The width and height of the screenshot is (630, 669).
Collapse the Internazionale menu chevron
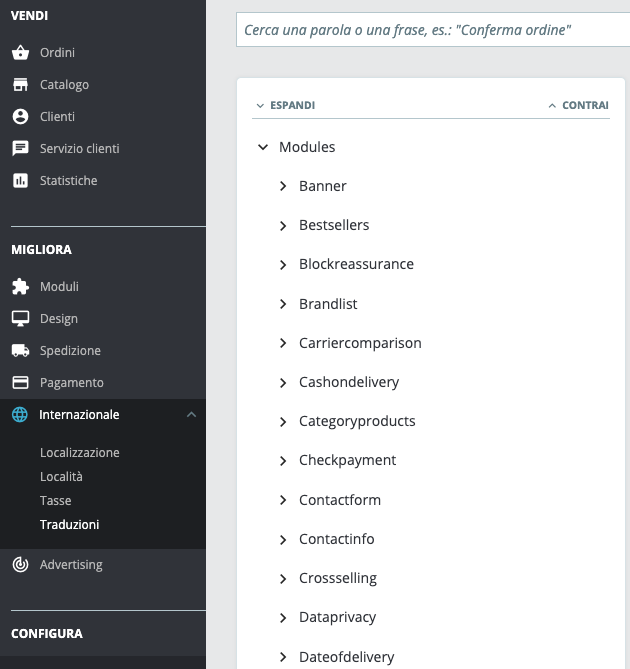click(191, 415)
